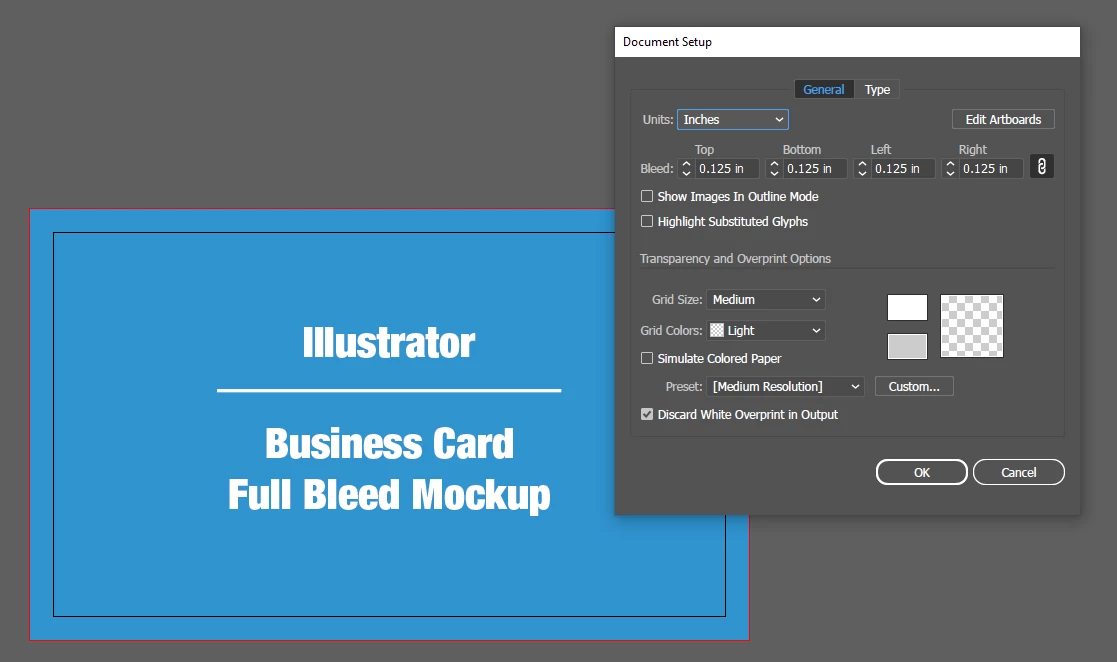This screenshot has height=662, width=1117.
Task: Click the Full Bleed Mockup text
Action: coord(389,495)
